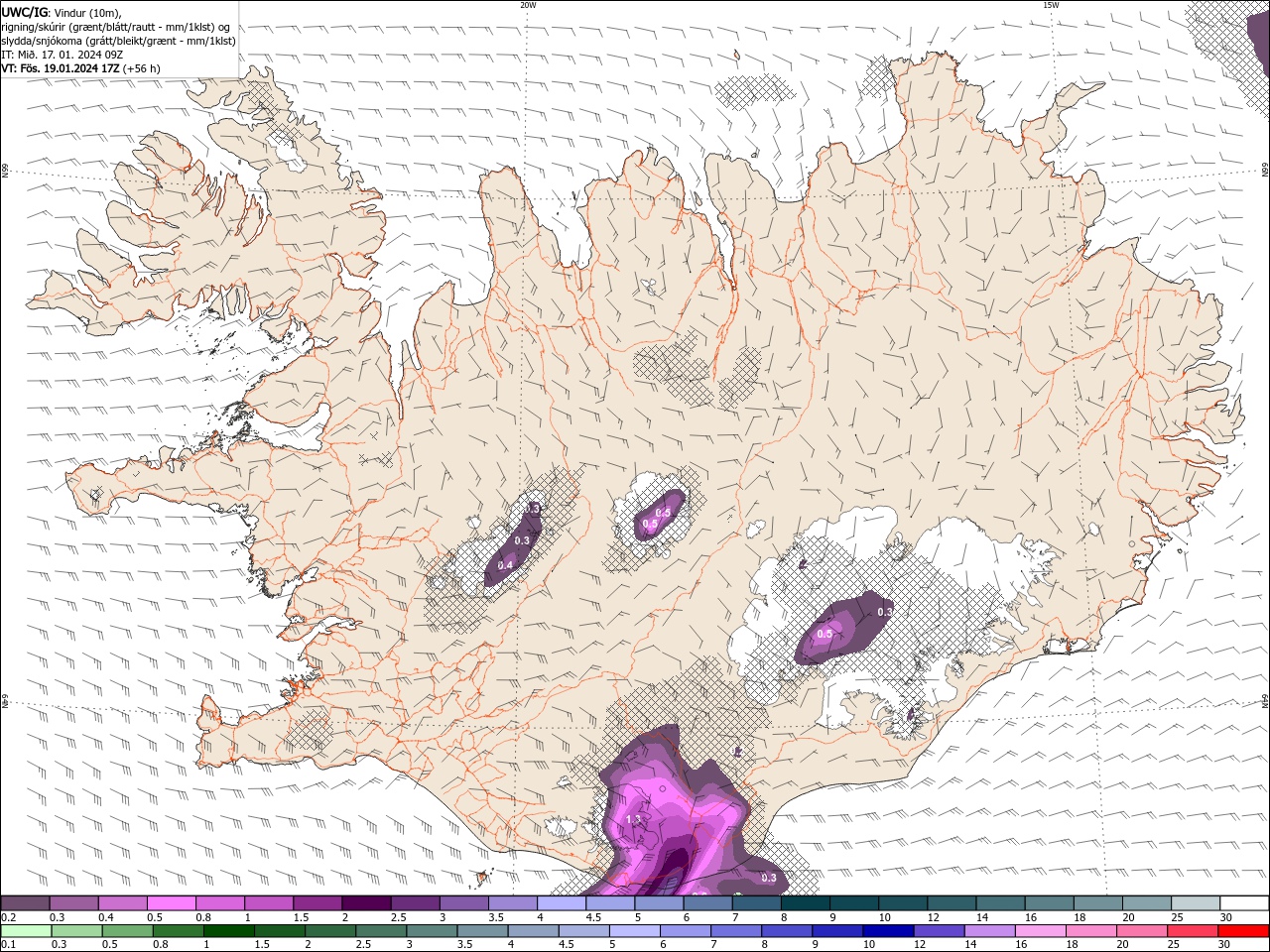Click the '1.3' precipitation value on the map
Image resolution: width=1270 pixels, height=952 pixels.
click(x=634, y=819)
